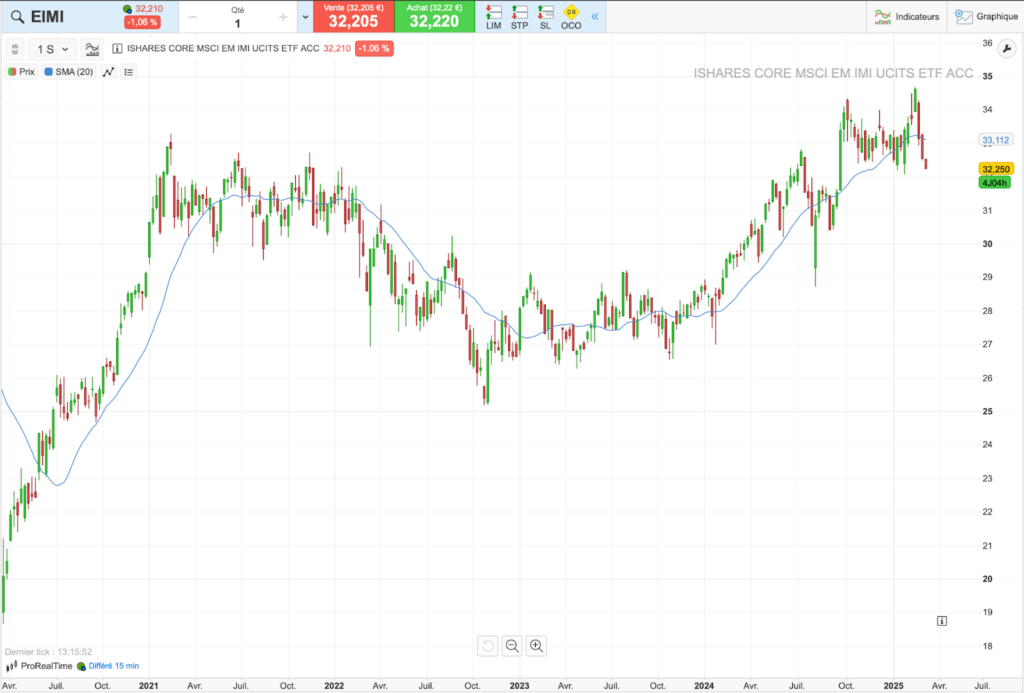
Task: Click the -1.06 % badge beside the instrument name
Action: tap(374, 48)
